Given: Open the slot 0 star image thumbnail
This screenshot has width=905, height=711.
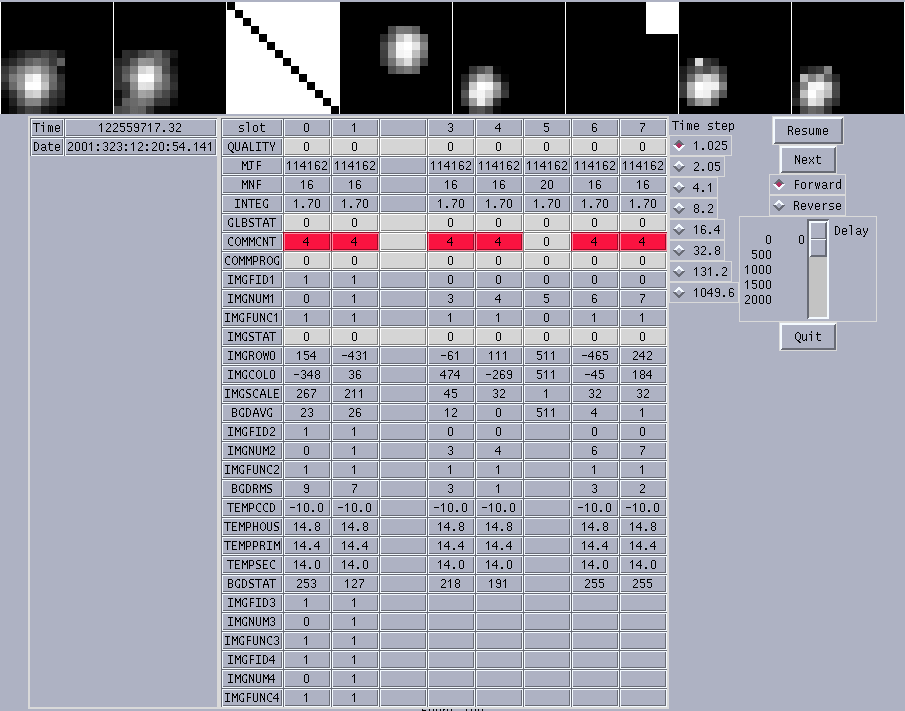Looking at the screenshot, I should coord(57,58).
